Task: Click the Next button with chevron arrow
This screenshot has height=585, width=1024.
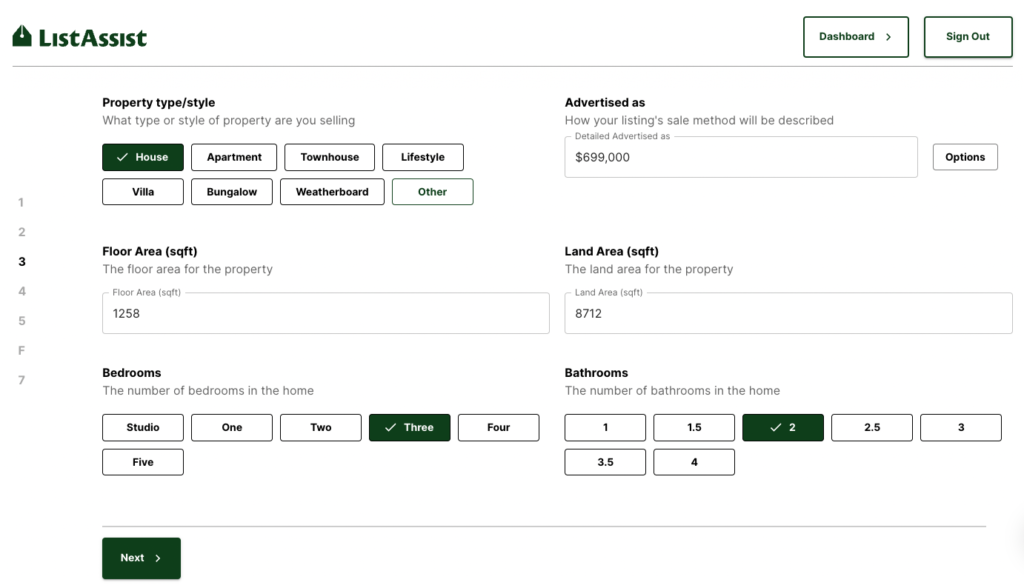Action: coord(141,558)
